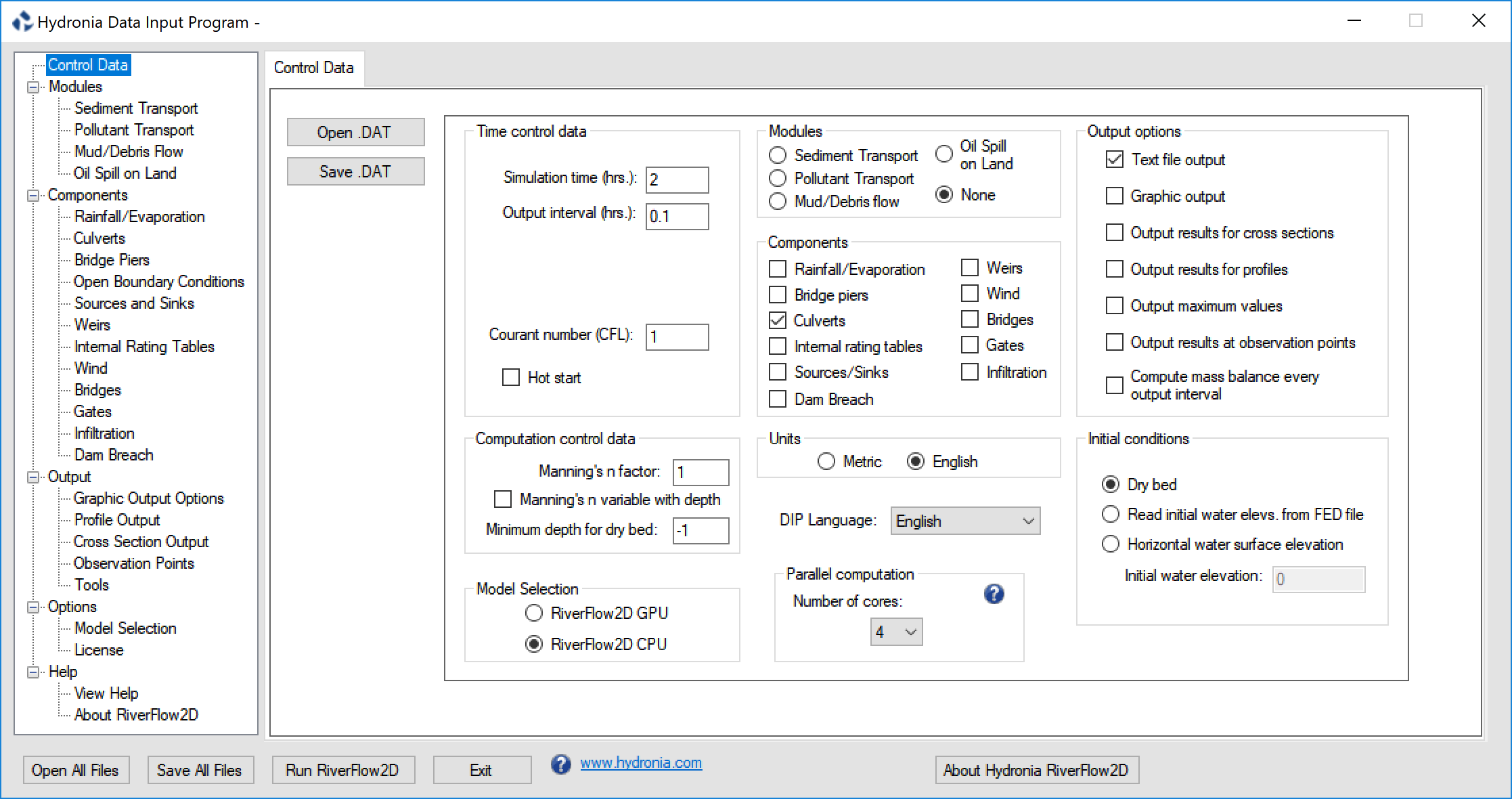Viewport: 1512px width, 799px height.
Task: Select Horizontal water surface elevation option
Action: point(1111,544)
